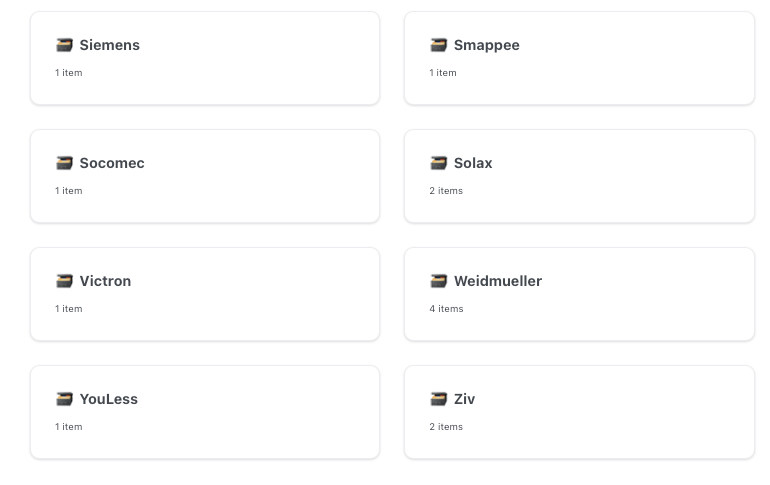Click the card index icon beside Solax
The image size is (770, 485).
pyautogui.click(x=439, y=163)
